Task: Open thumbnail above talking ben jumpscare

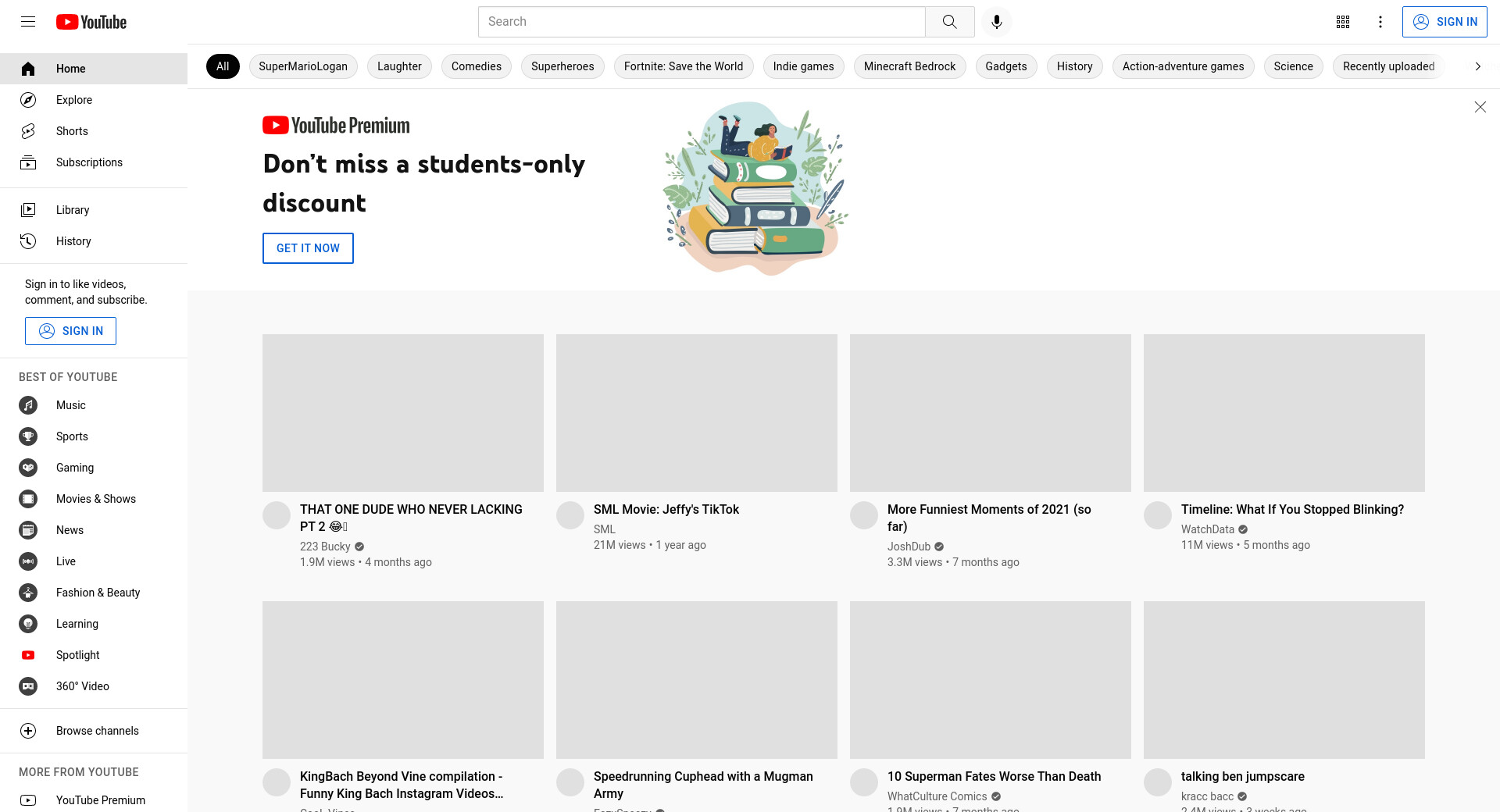Action: pyautogui.click(x=1284, y=680)
